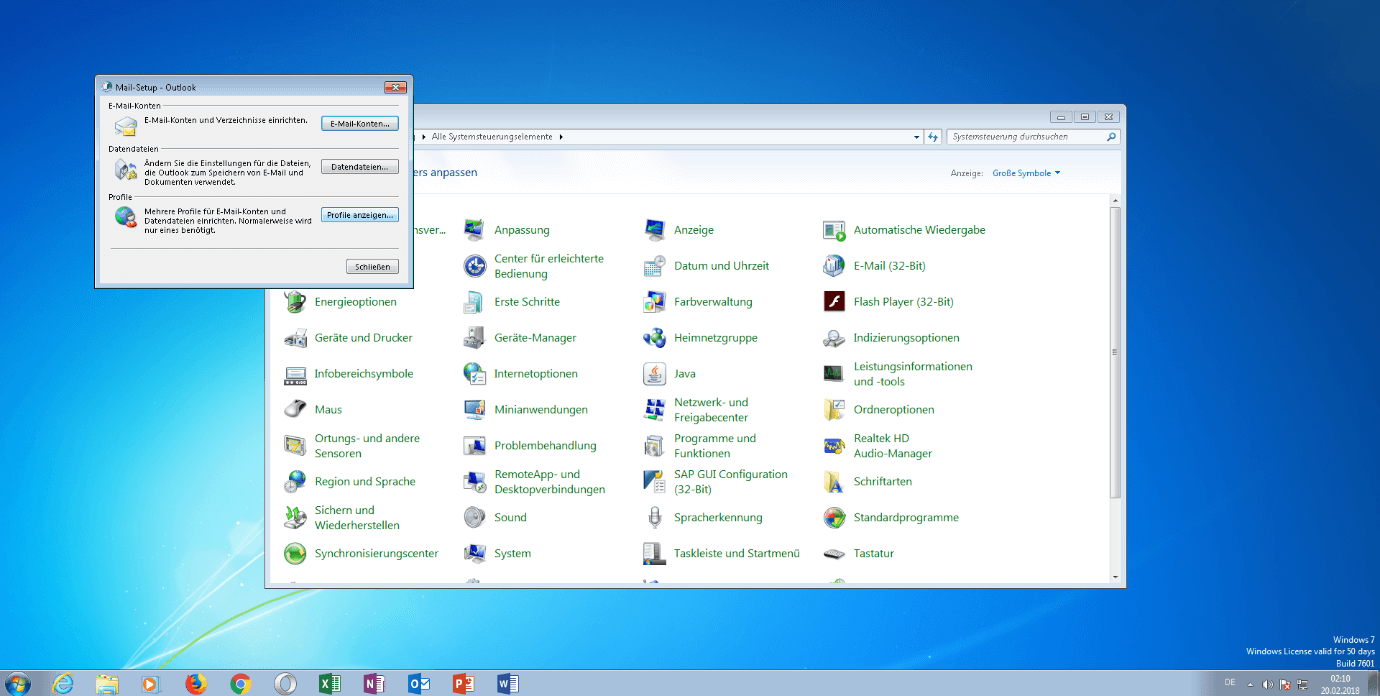
Task: Open the Geräte-Manager icon
Action: 474,338
